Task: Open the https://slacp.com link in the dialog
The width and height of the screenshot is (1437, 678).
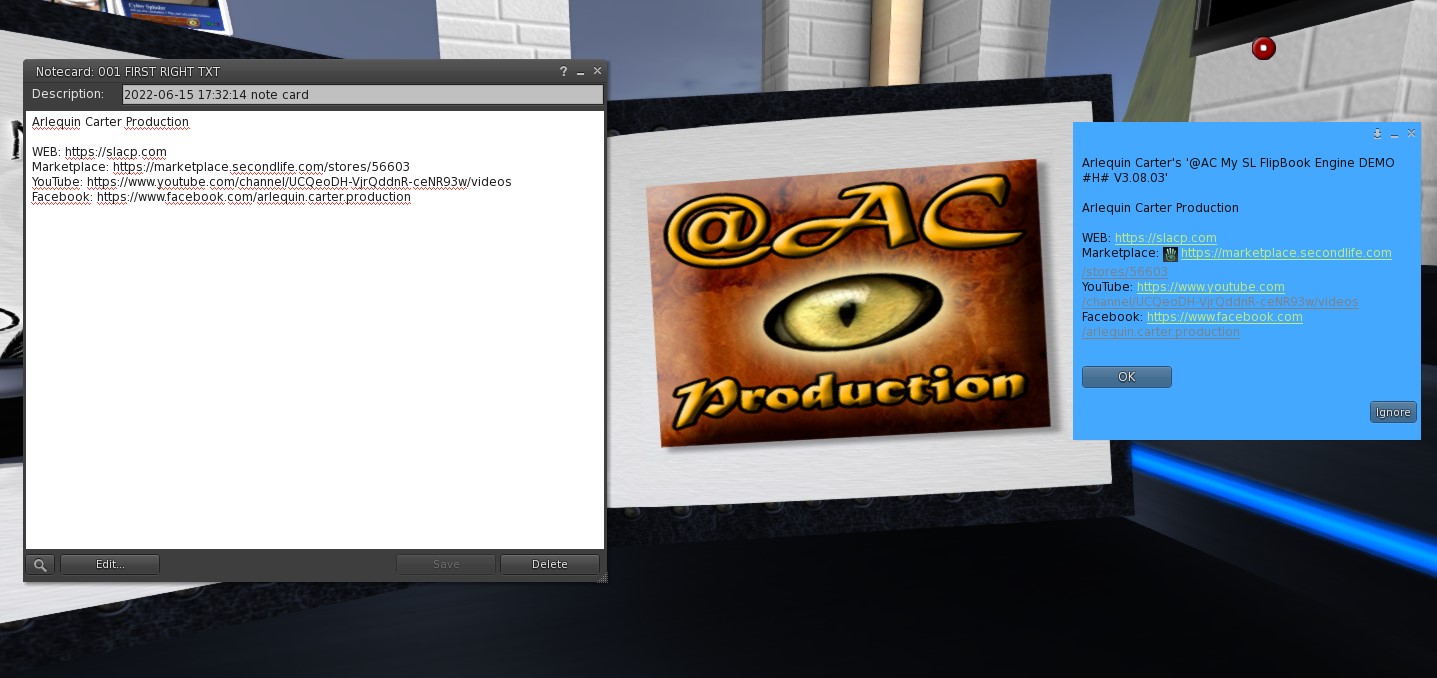Action: tap(1166, 238)
